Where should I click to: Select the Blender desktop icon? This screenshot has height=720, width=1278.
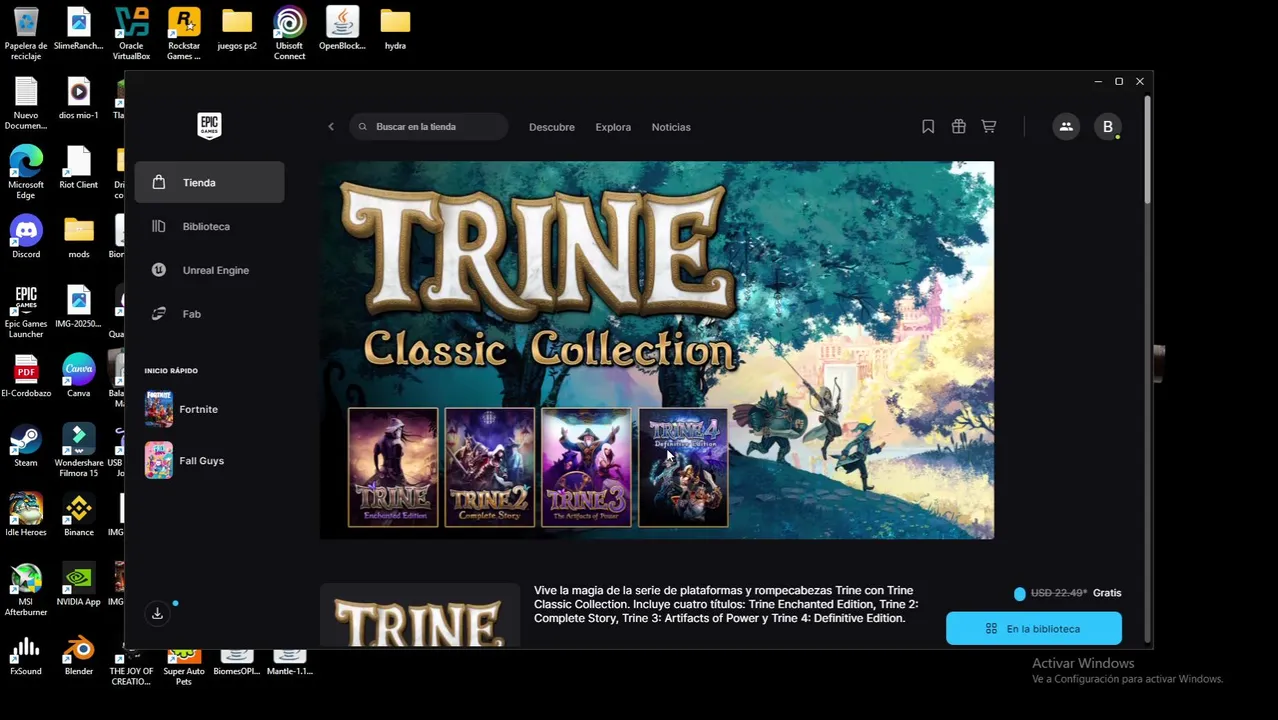78,655
